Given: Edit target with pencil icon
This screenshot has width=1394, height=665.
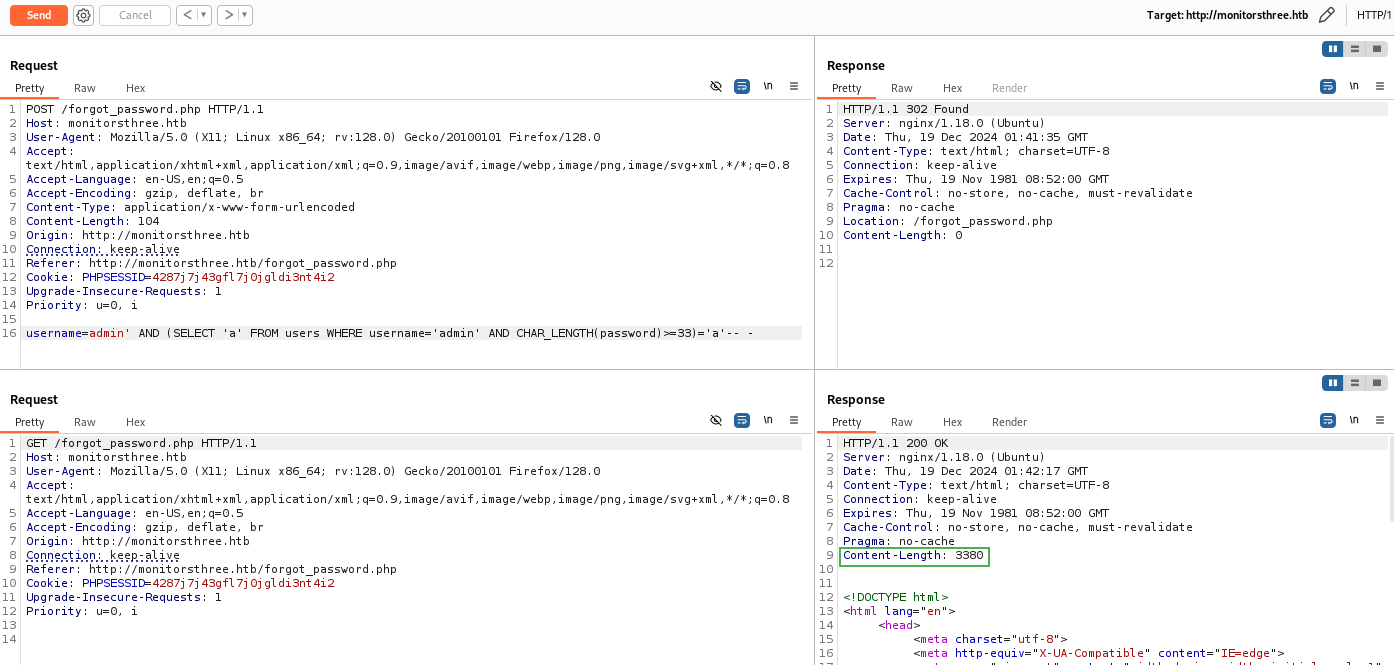Looking at the screenshot, I should 1327,15.
